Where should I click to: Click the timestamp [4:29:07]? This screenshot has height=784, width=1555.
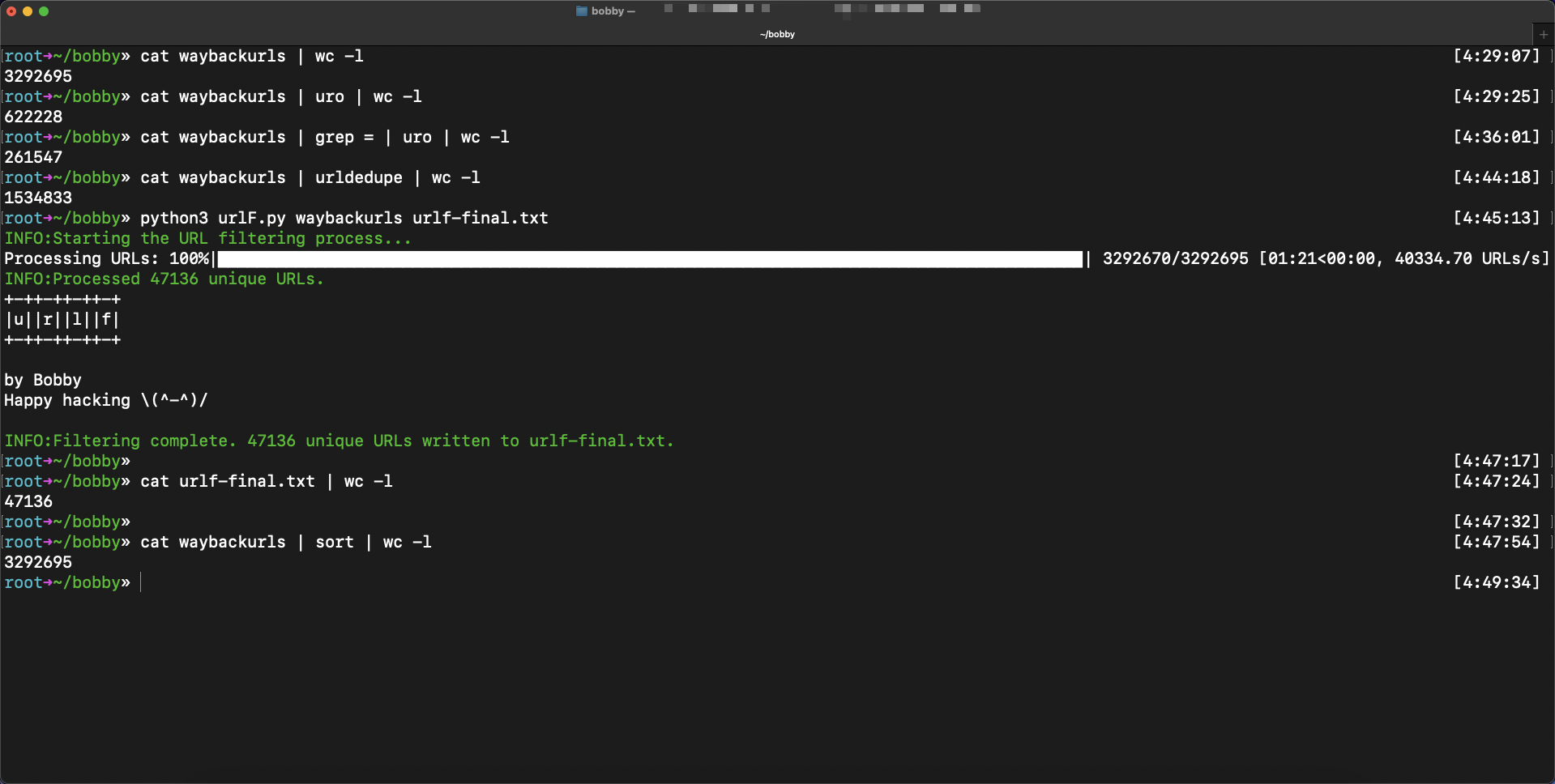1497,56
